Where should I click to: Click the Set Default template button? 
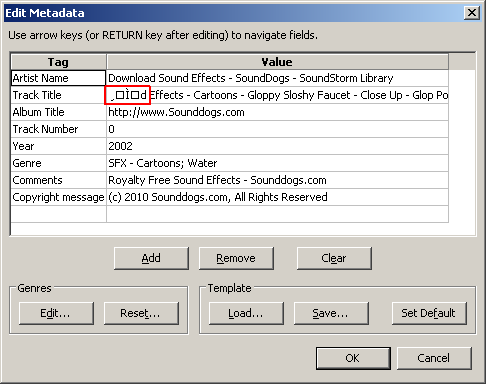[429, 313]
